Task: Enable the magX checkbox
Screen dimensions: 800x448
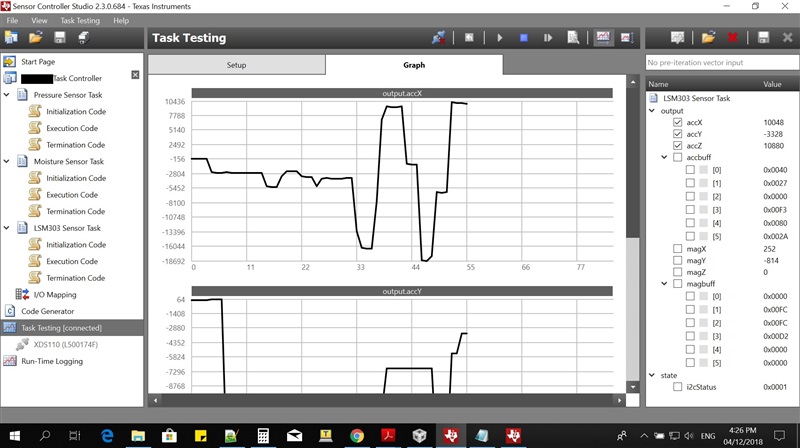Action: pyautogui.click(x=677, y=248)
